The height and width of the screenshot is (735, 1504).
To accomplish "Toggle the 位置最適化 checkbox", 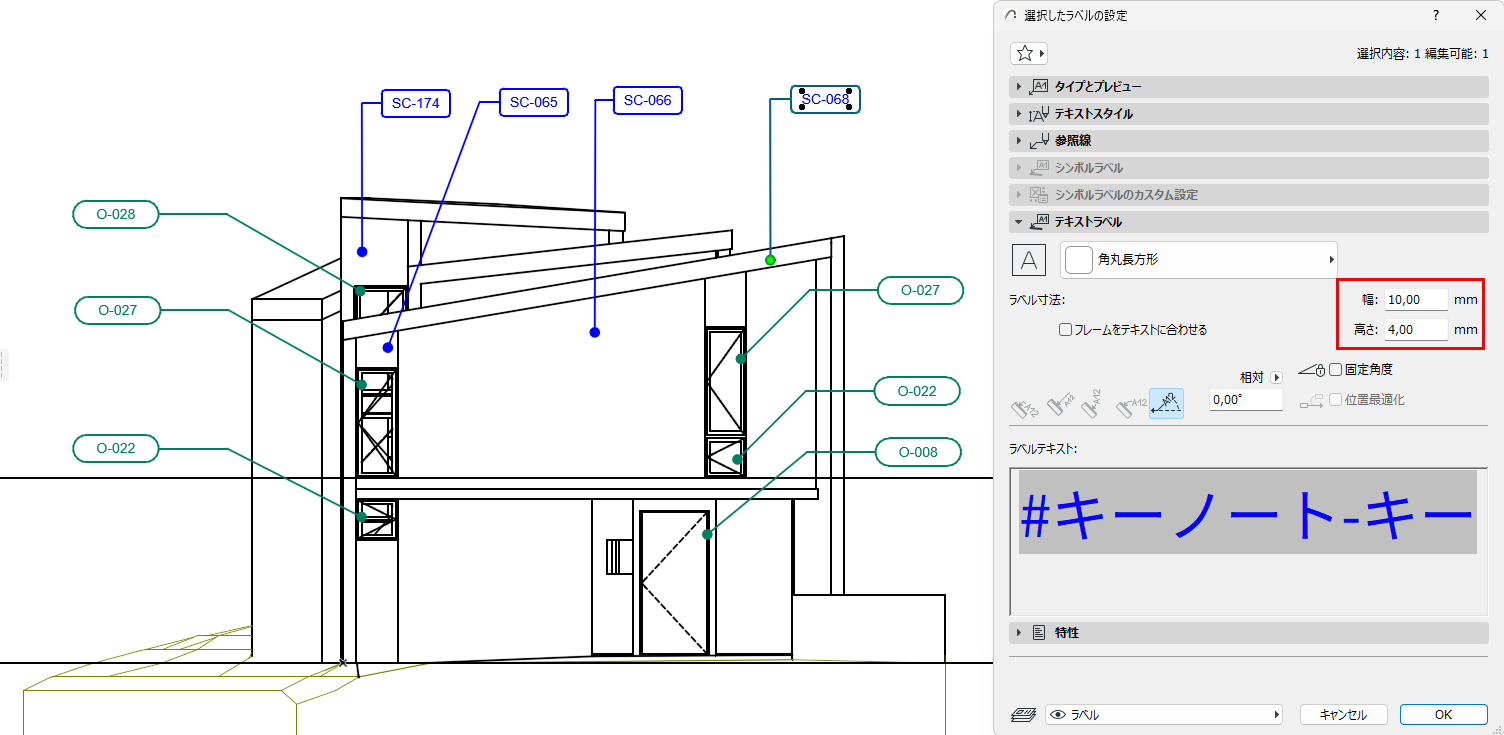I will (1337, 399).
